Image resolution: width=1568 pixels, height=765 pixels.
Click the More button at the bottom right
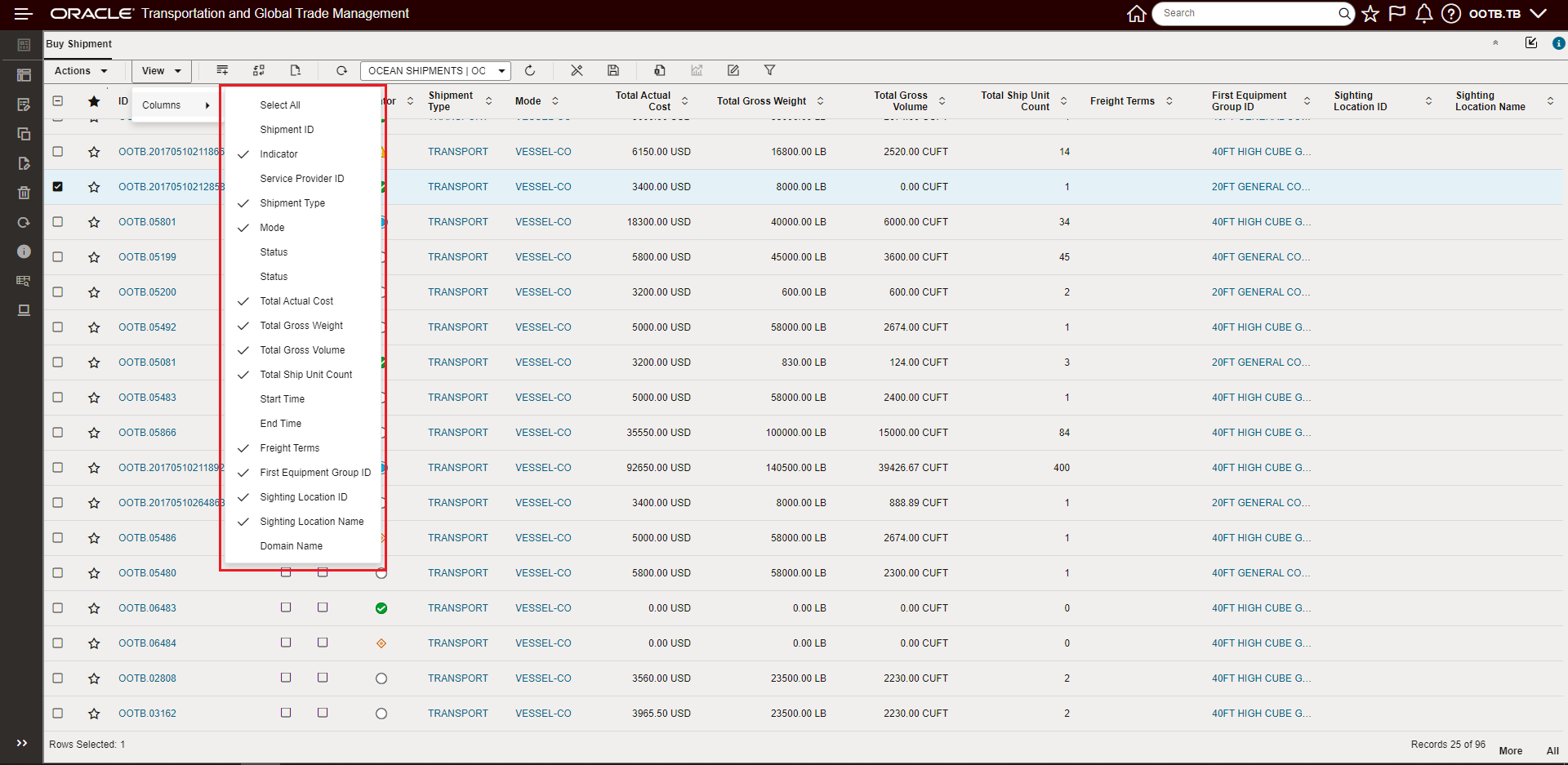coord(1511,750)
